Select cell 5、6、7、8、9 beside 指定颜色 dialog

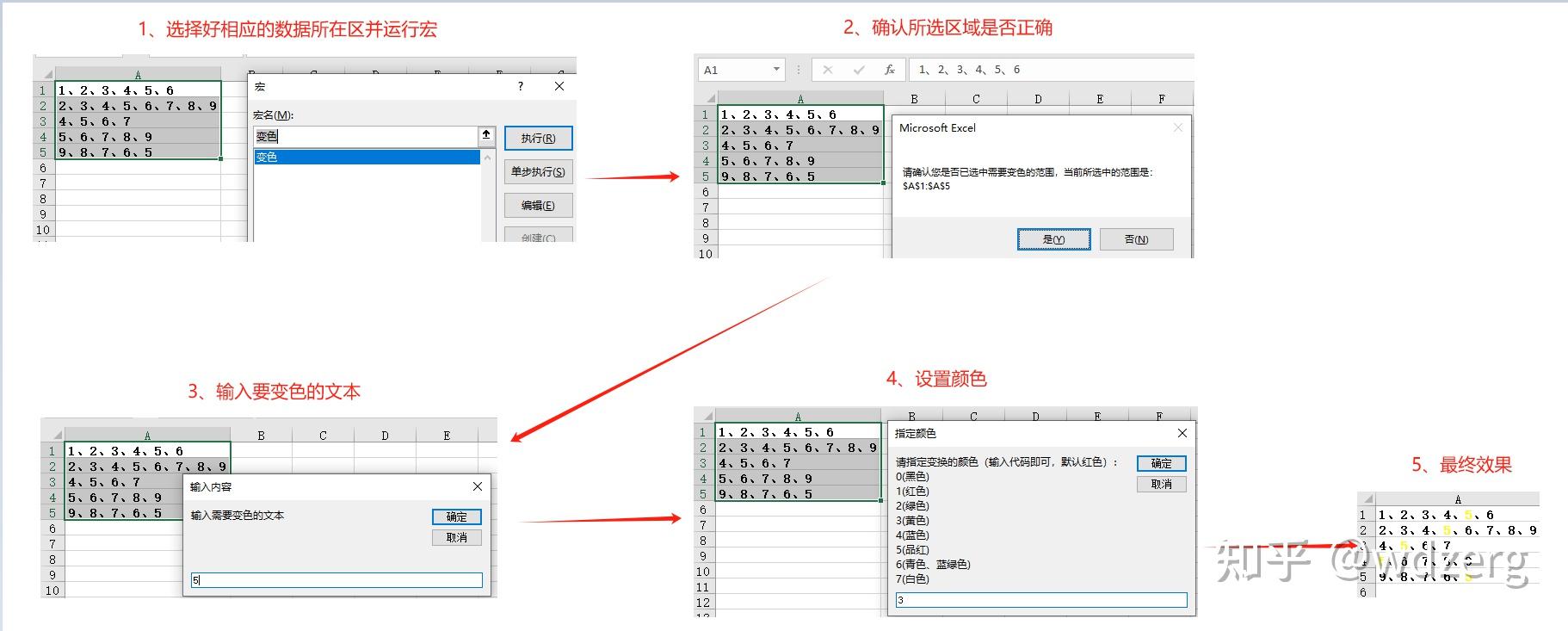[798, 478]
